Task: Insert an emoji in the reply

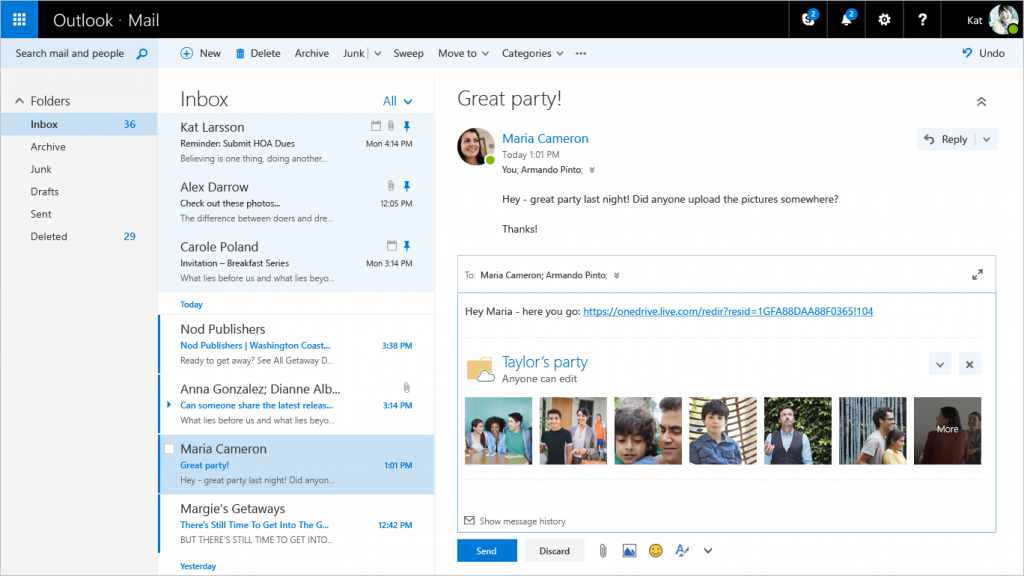Action: click(656, 550)
